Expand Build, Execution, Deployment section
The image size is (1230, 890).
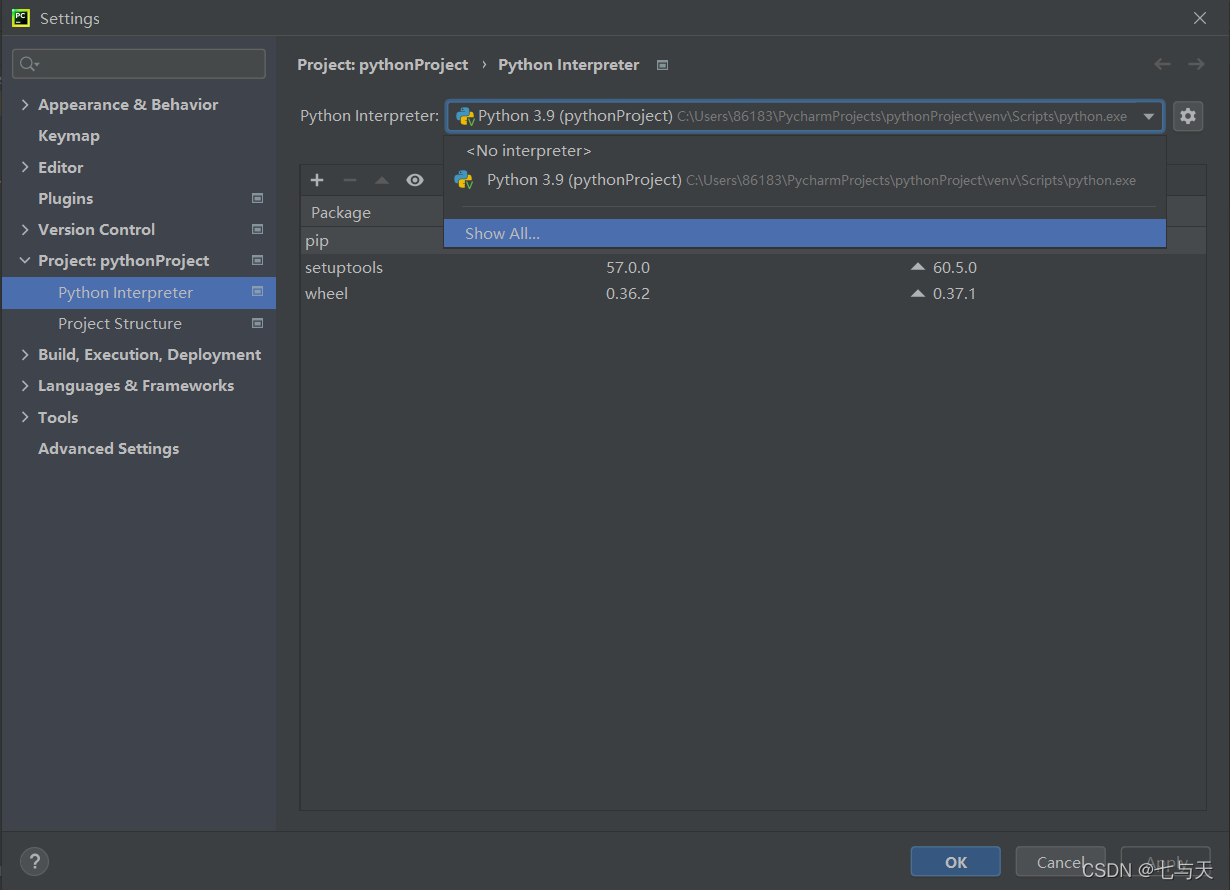[x=25, y=354]
